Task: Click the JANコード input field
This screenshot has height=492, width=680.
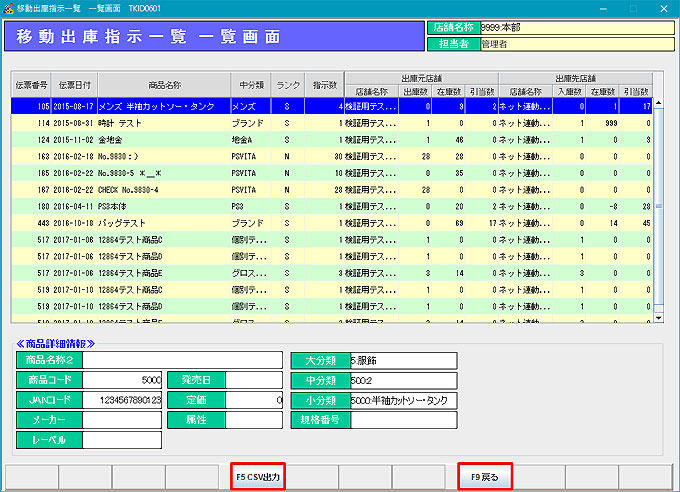Action: click(x=123, y=400)
